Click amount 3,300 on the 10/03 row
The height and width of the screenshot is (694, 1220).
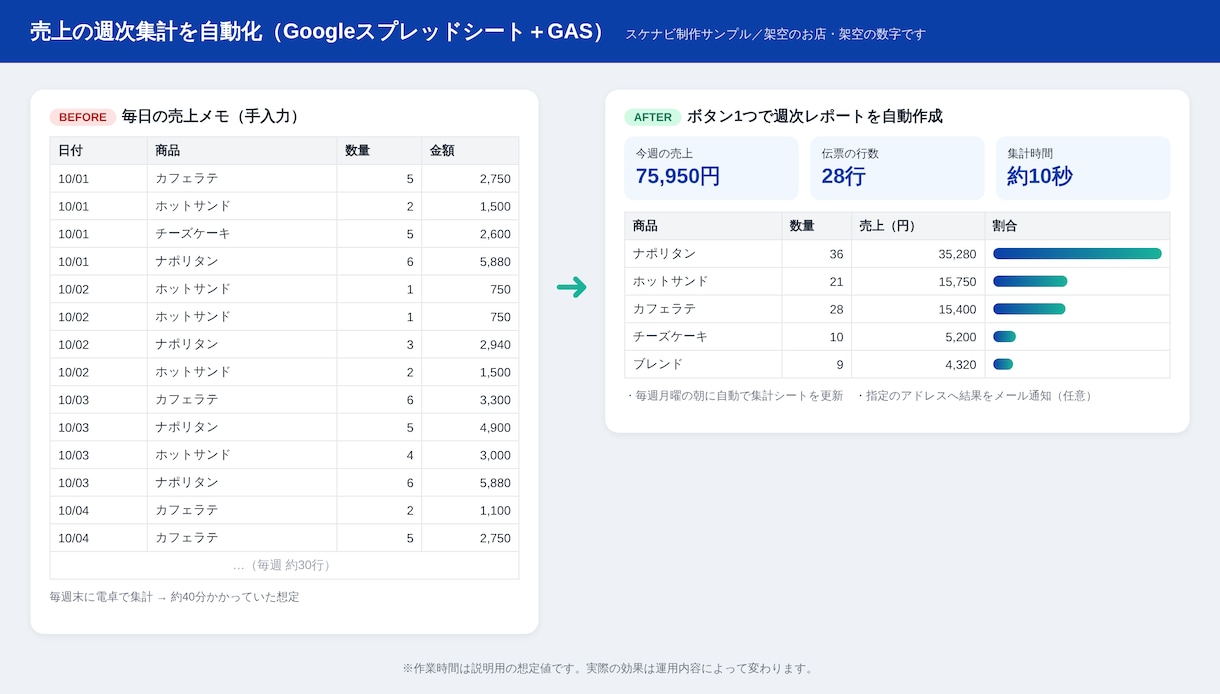495,400
